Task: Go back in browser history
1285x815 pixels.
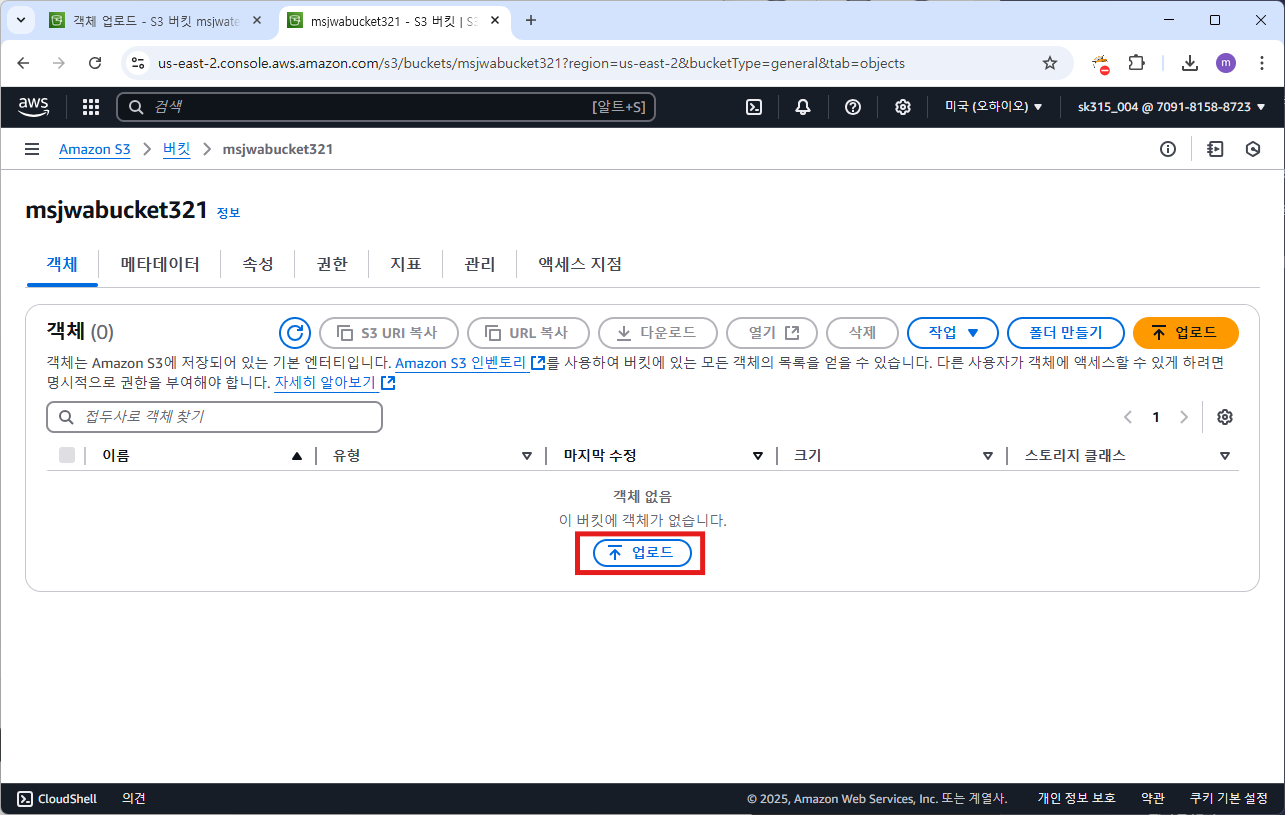Action: pos(24,63)
